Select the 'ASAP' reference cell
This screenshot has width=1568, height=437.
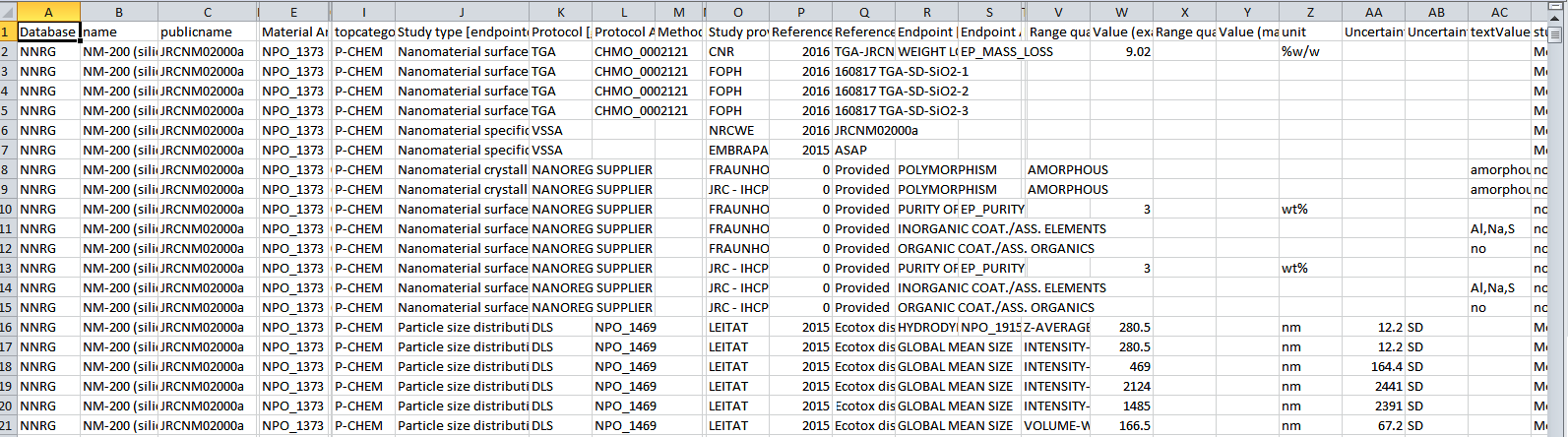click(x=864, y=150)
